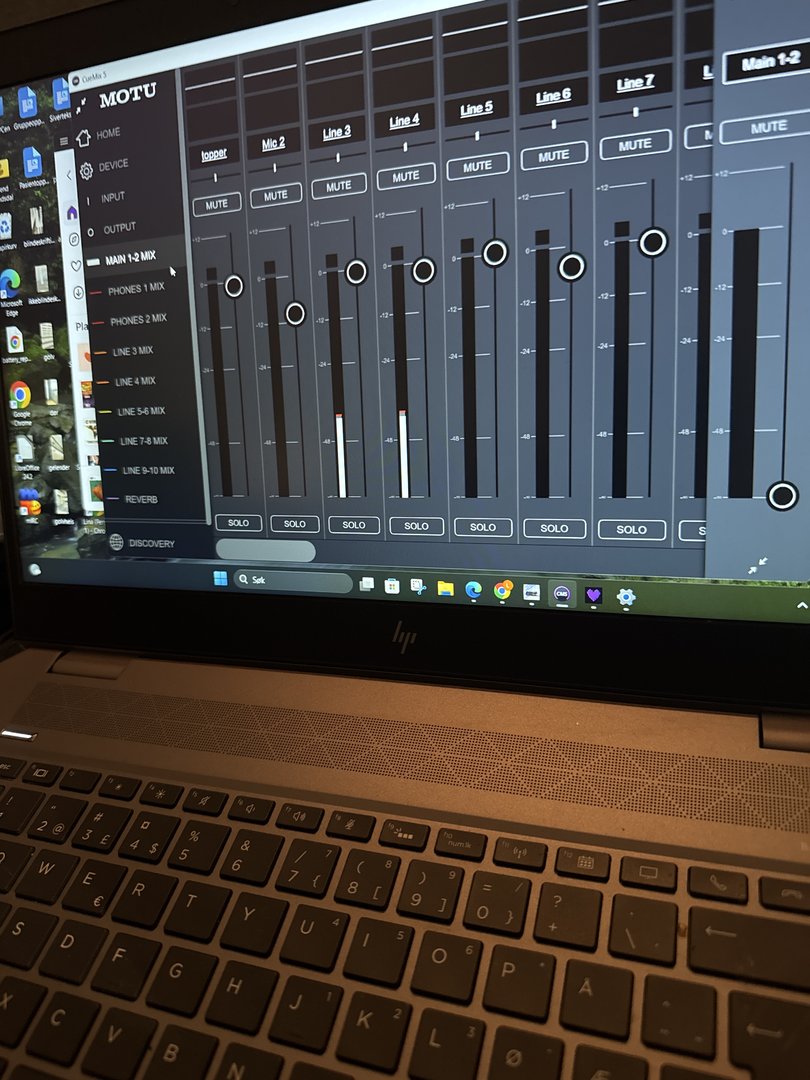
Task: Open Edge from the taskbar
Action: point(473,590)
